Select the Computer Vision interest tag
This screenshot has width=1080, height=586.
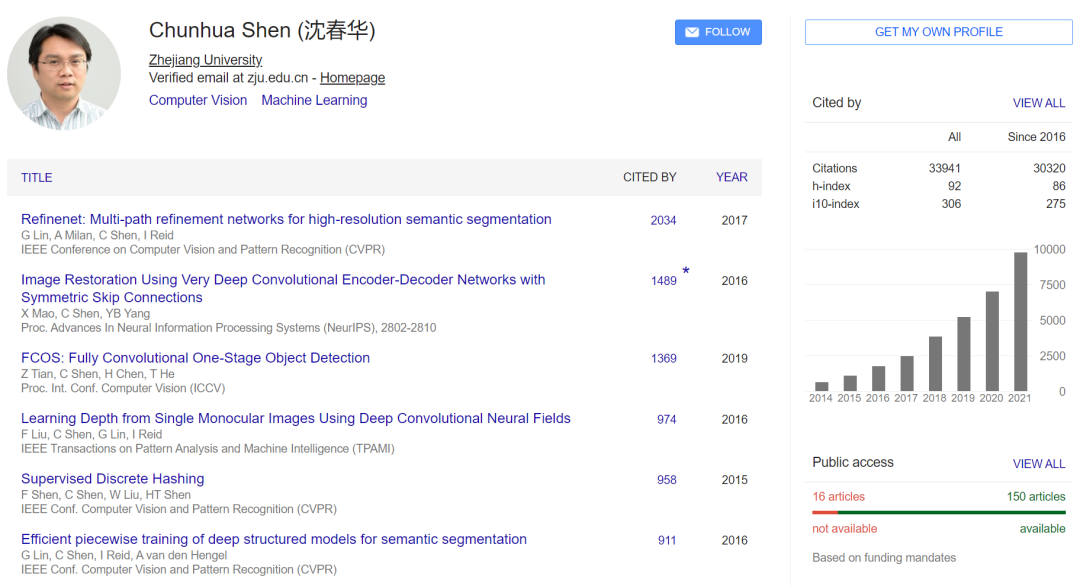coord(198,100)
